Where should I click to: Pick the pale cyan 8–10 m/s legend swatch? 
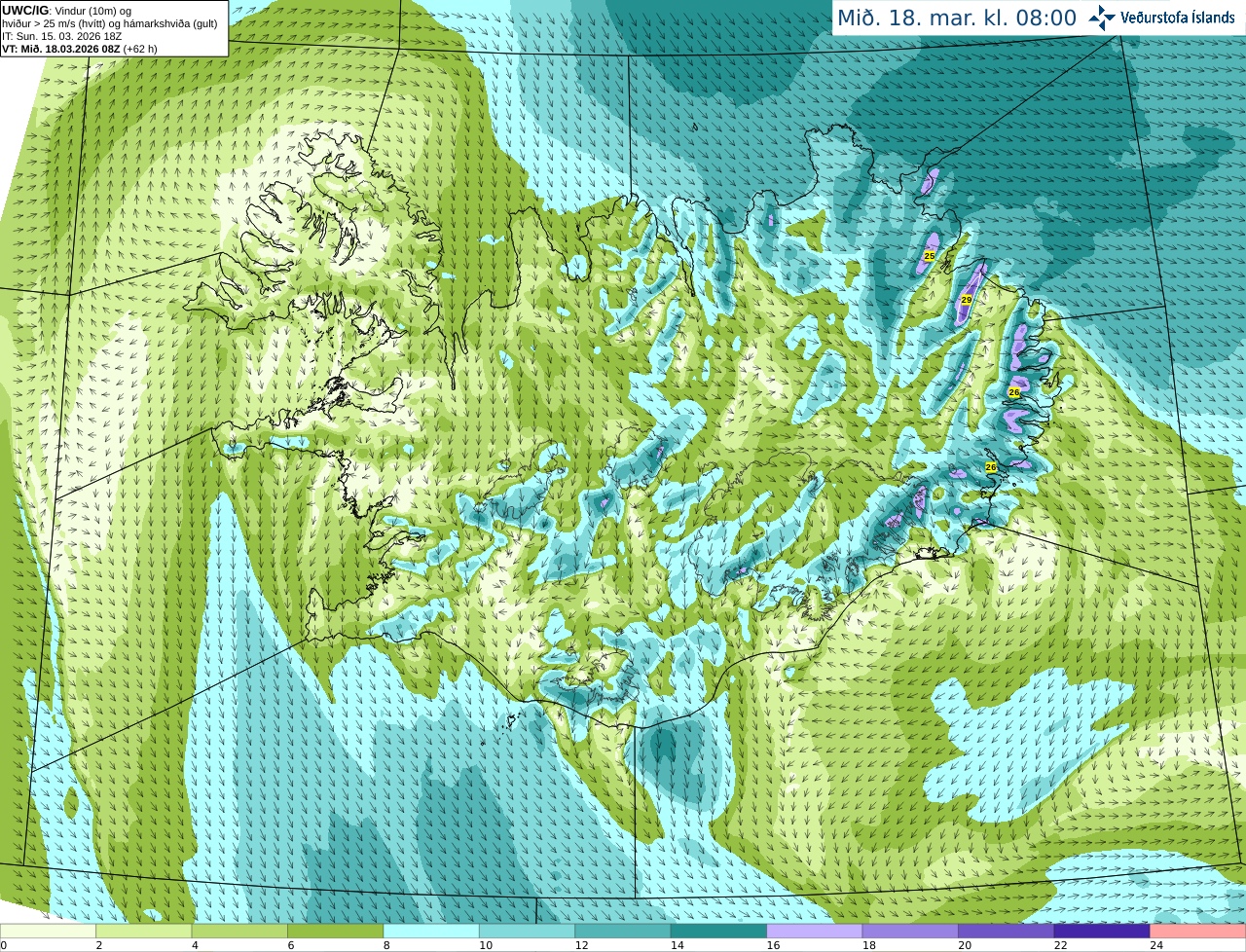click(431, 932)
